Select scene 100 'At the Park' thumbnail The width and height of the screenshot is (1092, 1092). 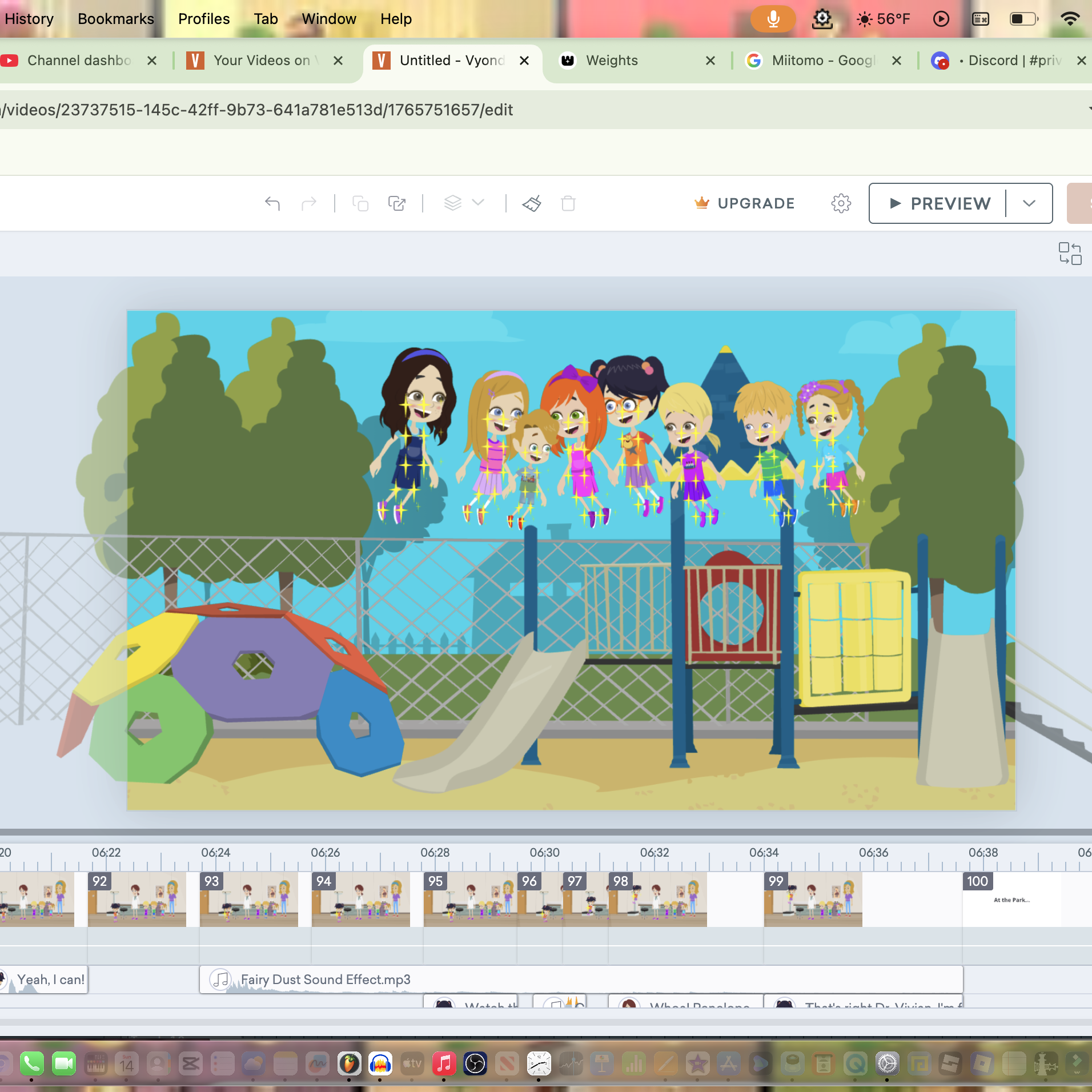(x=1012, y=899)
